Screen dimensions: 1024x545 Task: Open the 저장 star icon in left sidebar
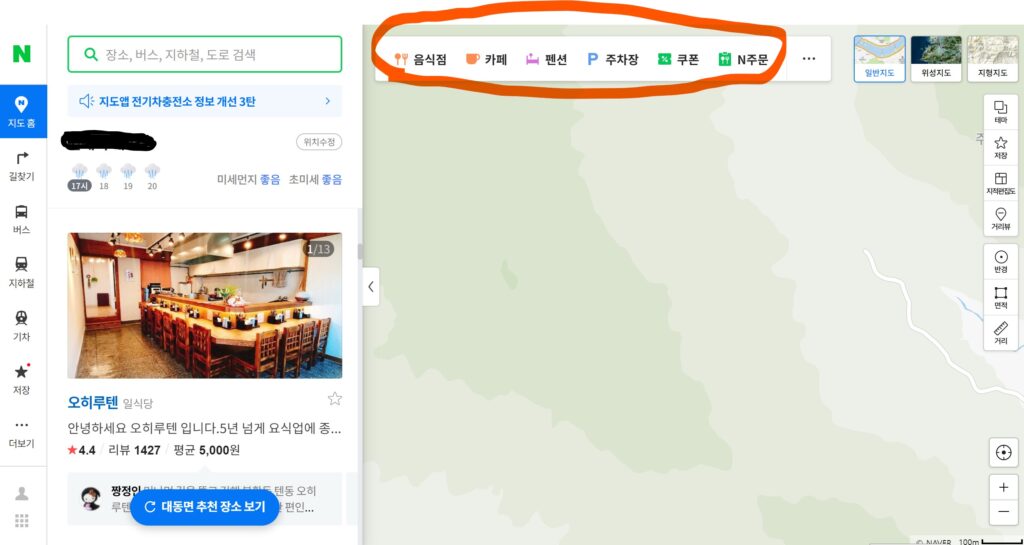[x=22, y=380]
